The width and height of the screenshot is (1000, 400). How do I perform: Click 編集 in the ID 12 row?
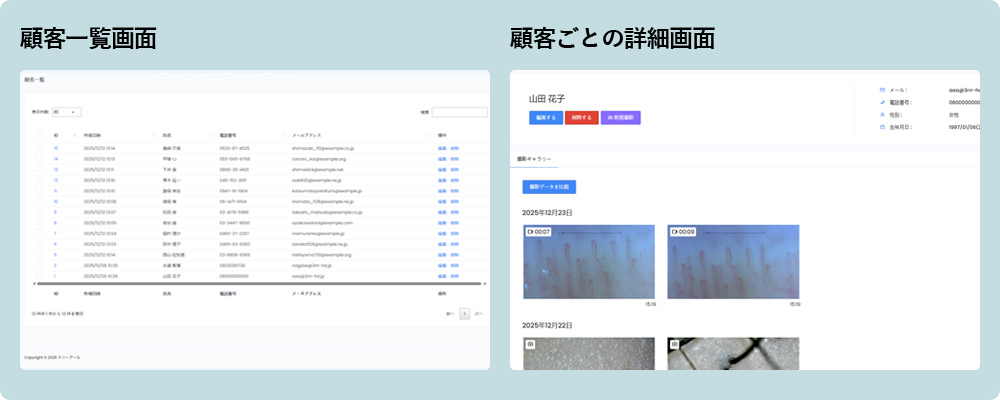(442, 181)
